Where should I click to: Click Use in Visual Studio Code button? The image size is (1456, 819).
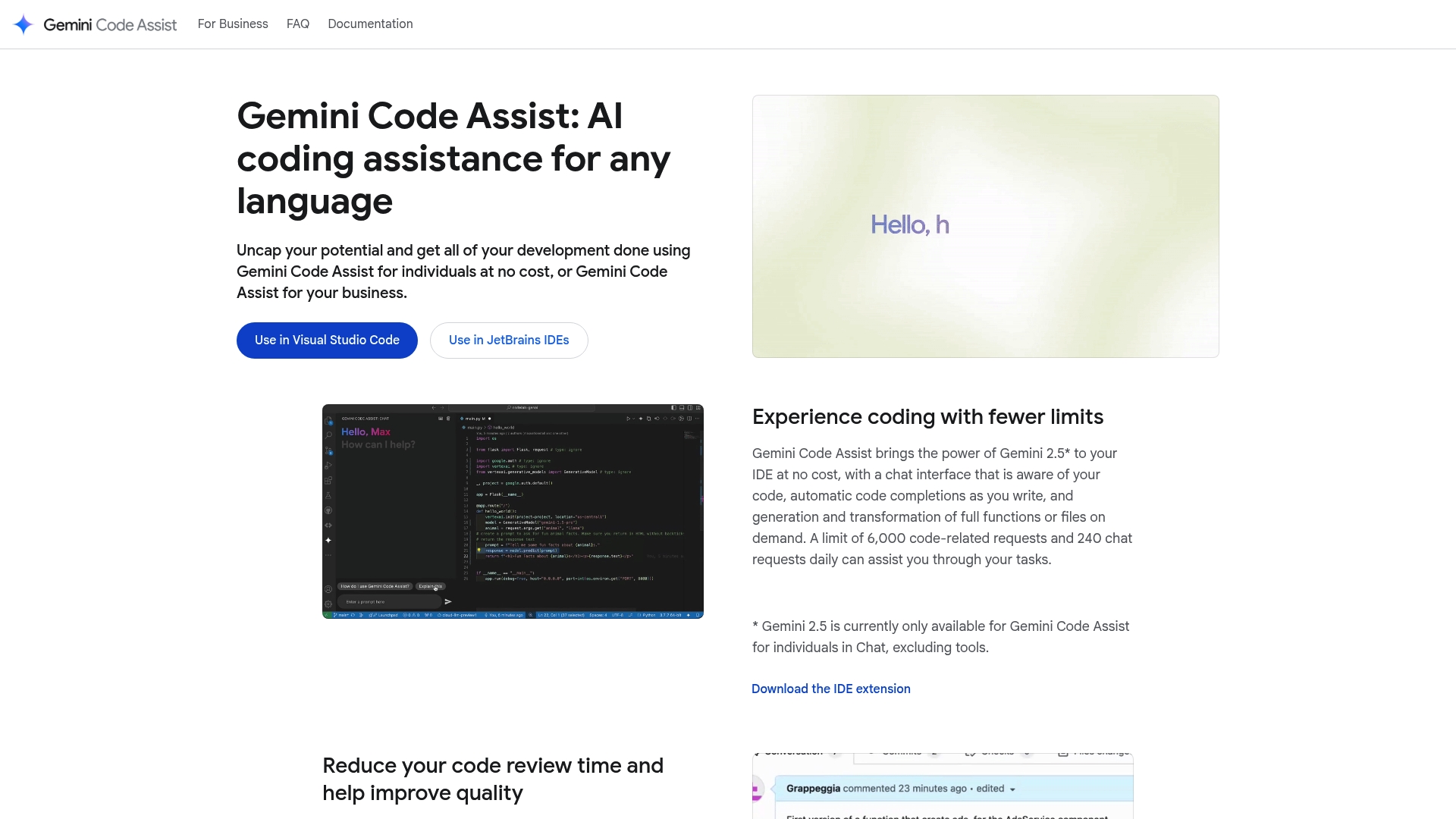(327, 340)
